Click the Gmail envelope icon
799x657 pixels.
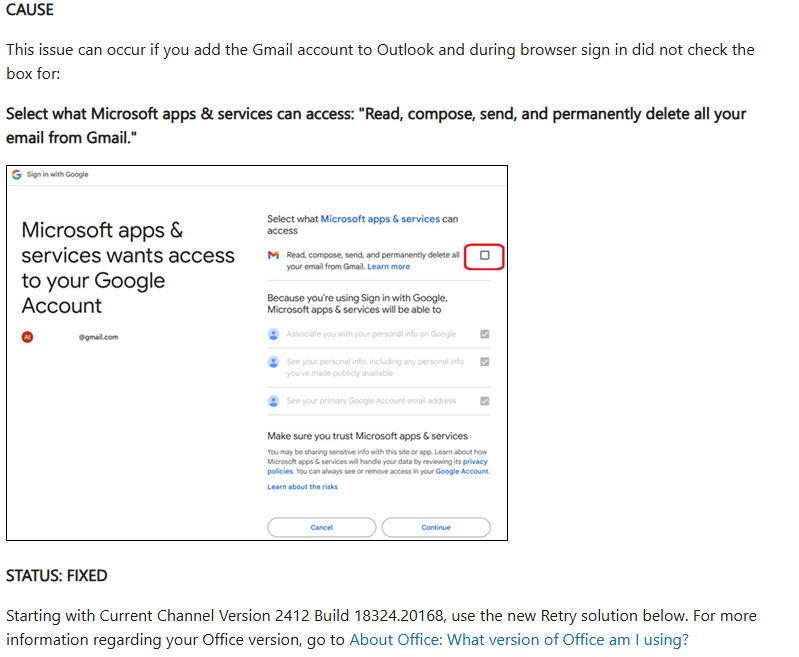point(273,255)
